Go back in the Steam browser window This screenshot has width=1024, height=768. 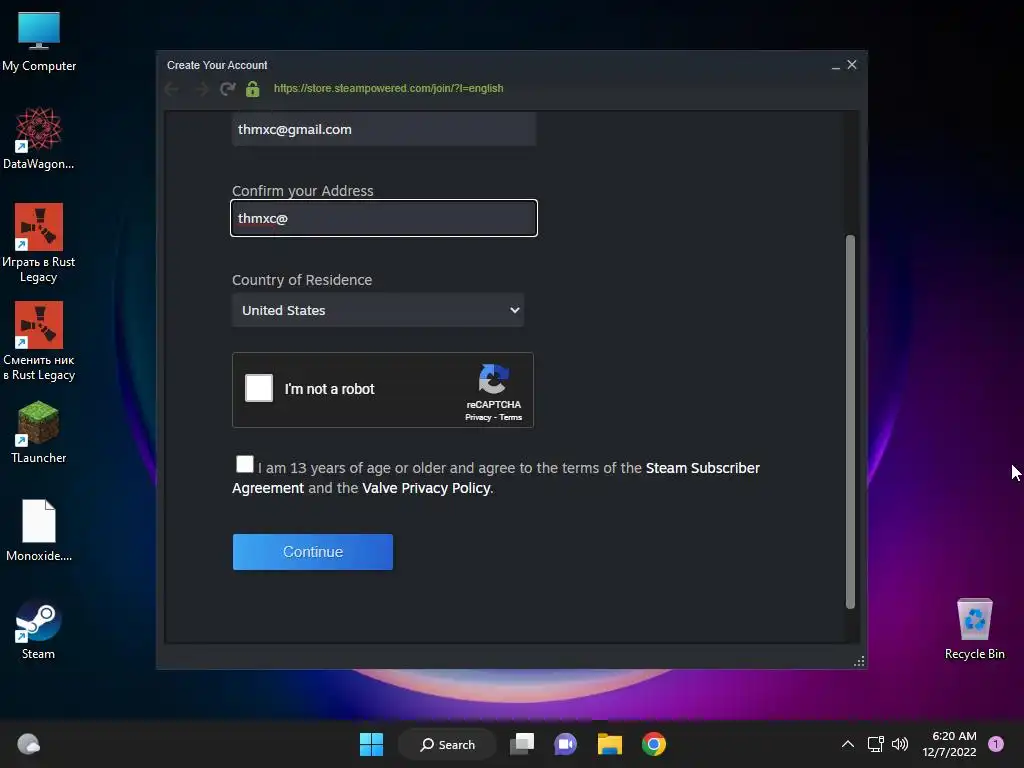172,89
